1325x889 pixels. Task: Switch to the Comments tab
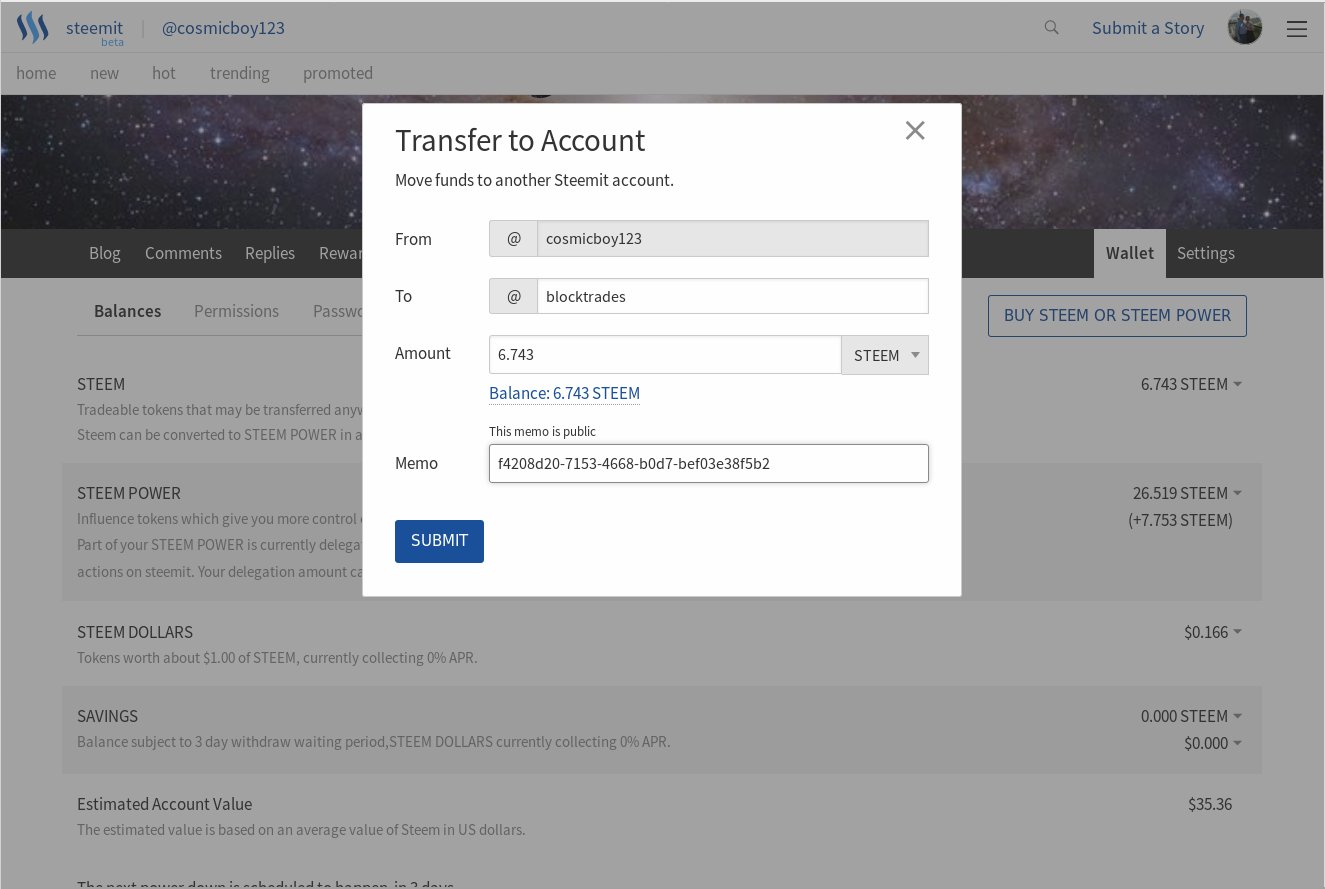pos(183,253)
